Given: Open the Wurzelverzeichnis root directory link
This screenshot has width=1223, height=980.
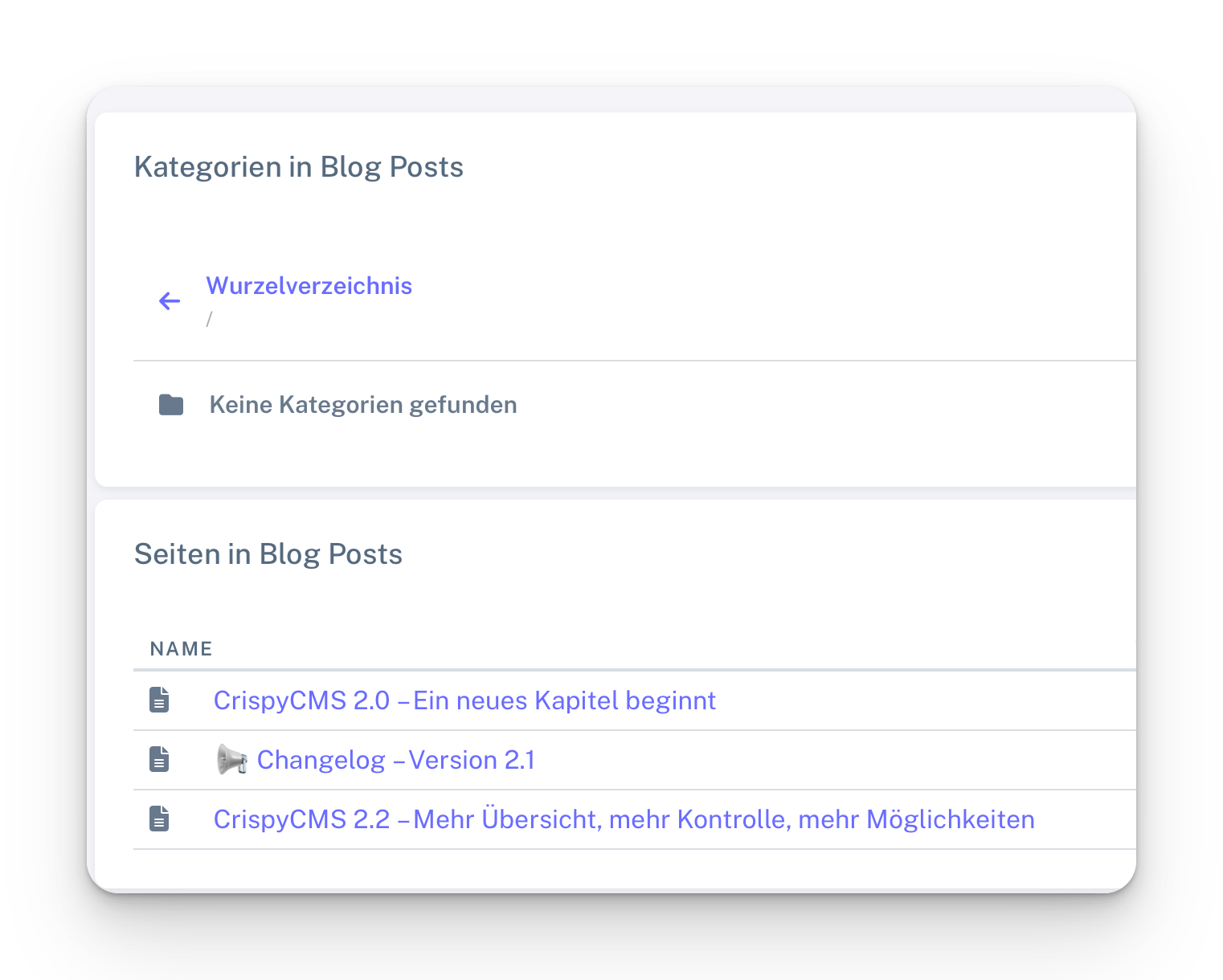Looking at the screenshot, I should (309, 286).
